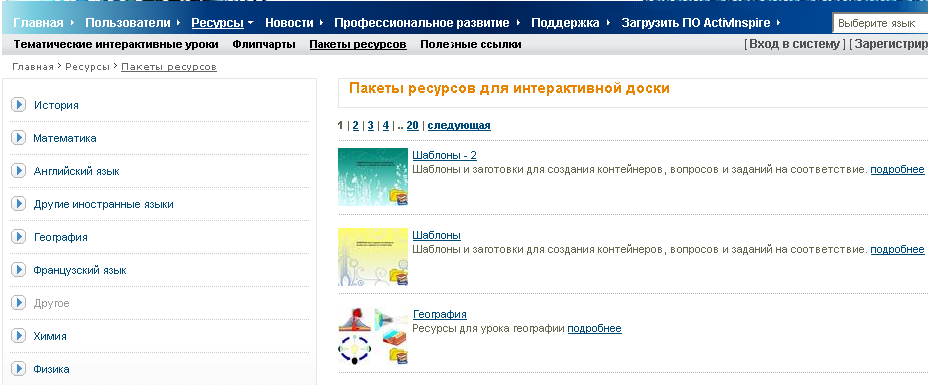Open the Физика category
Image resolution: width=928 pixels, height=385 pixels.
[51, 370]
